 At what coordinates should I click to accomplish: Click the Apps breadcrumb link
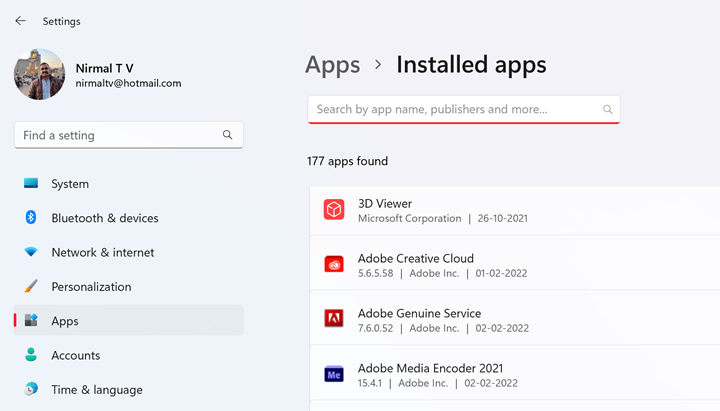[332, 65]
